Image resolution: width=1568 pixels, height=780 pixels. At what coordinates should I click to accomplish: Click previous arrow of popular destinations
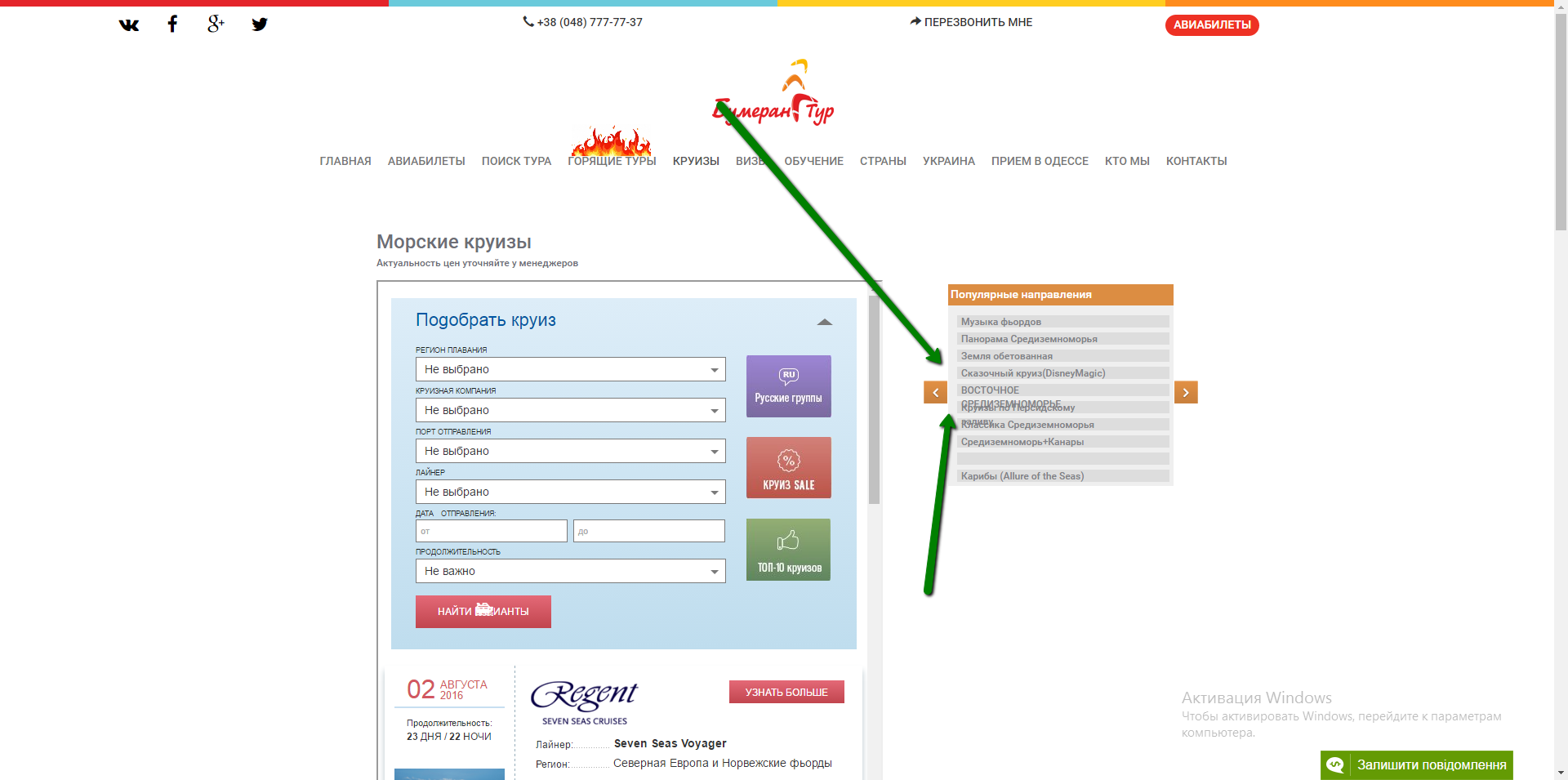935,392
